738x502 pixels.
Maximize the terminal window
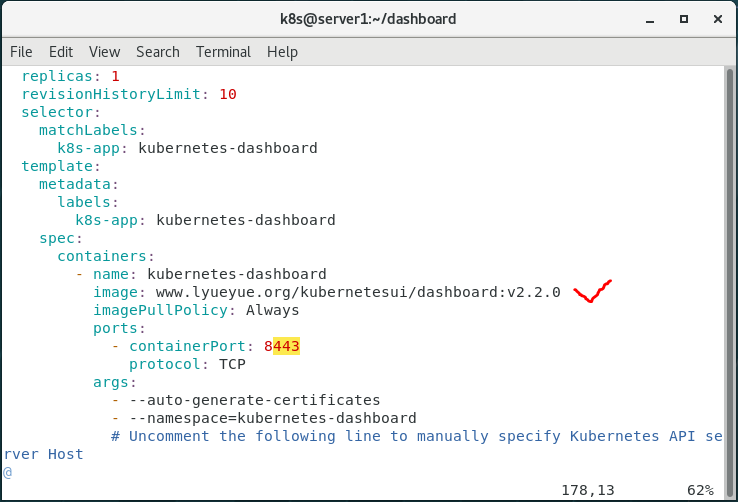pyautogui.click(x=684, y=19)
